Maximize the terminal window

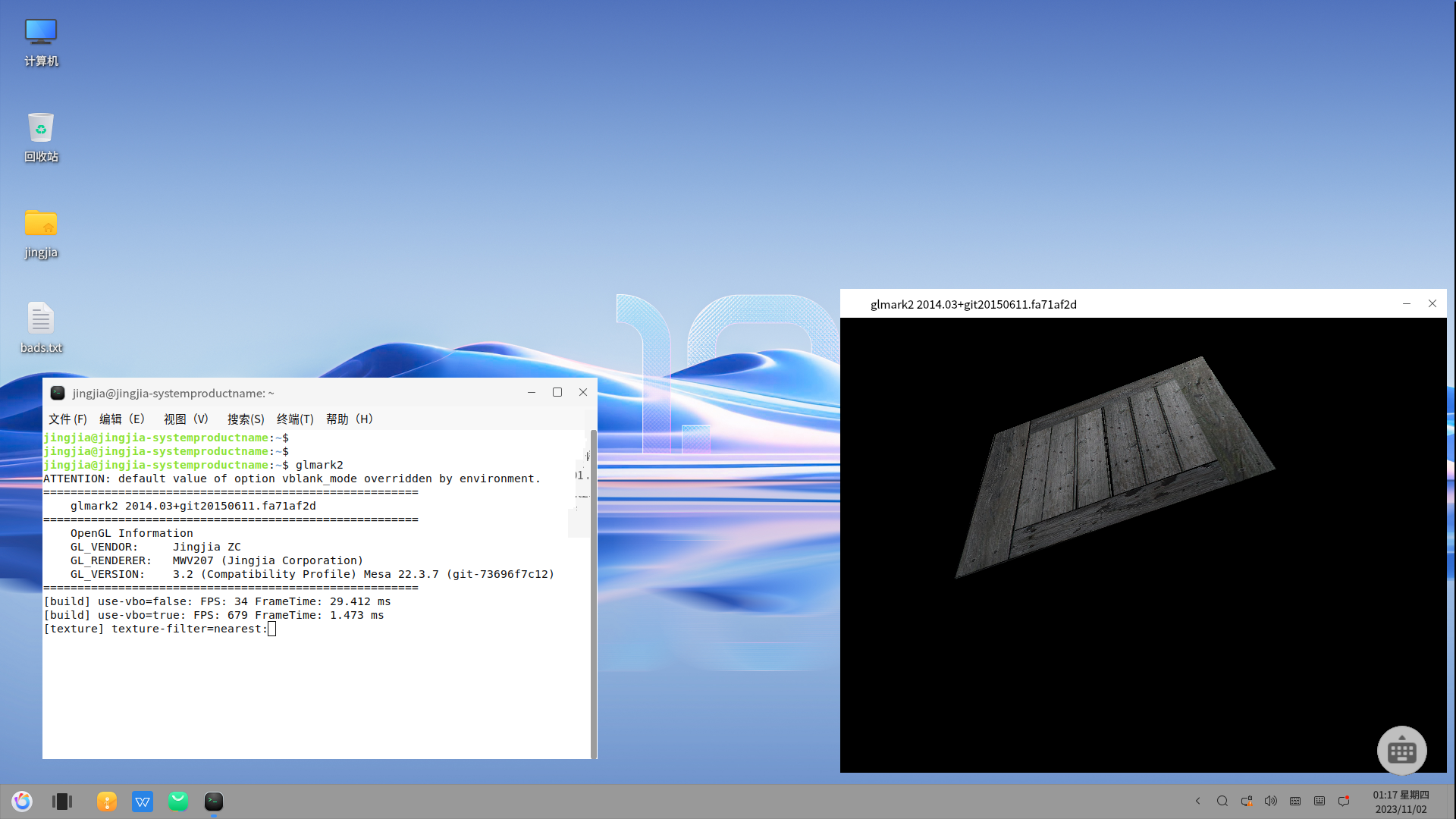557,392
